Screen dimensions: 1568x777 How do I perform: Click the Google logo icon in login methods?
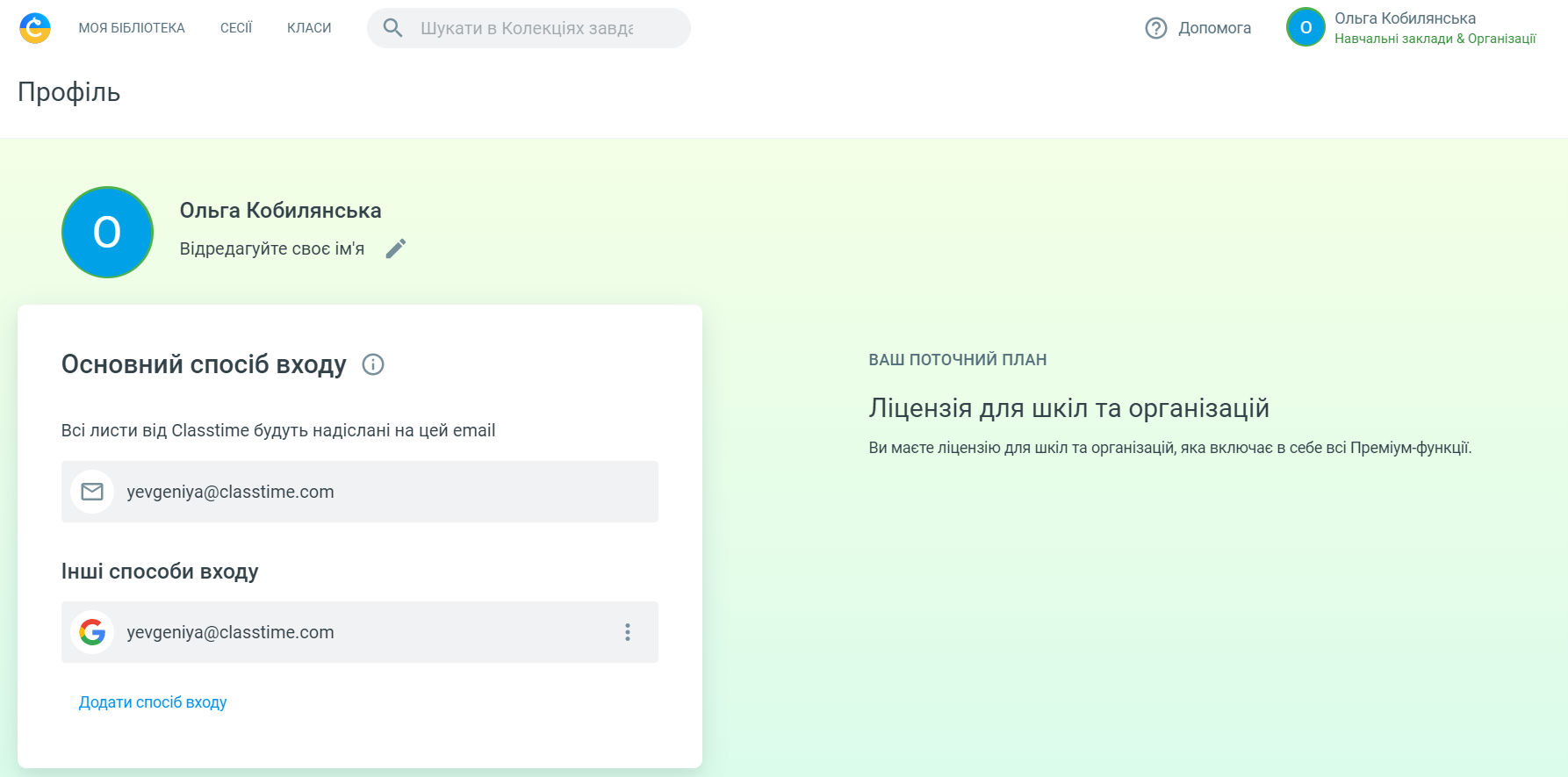(92, 632)
